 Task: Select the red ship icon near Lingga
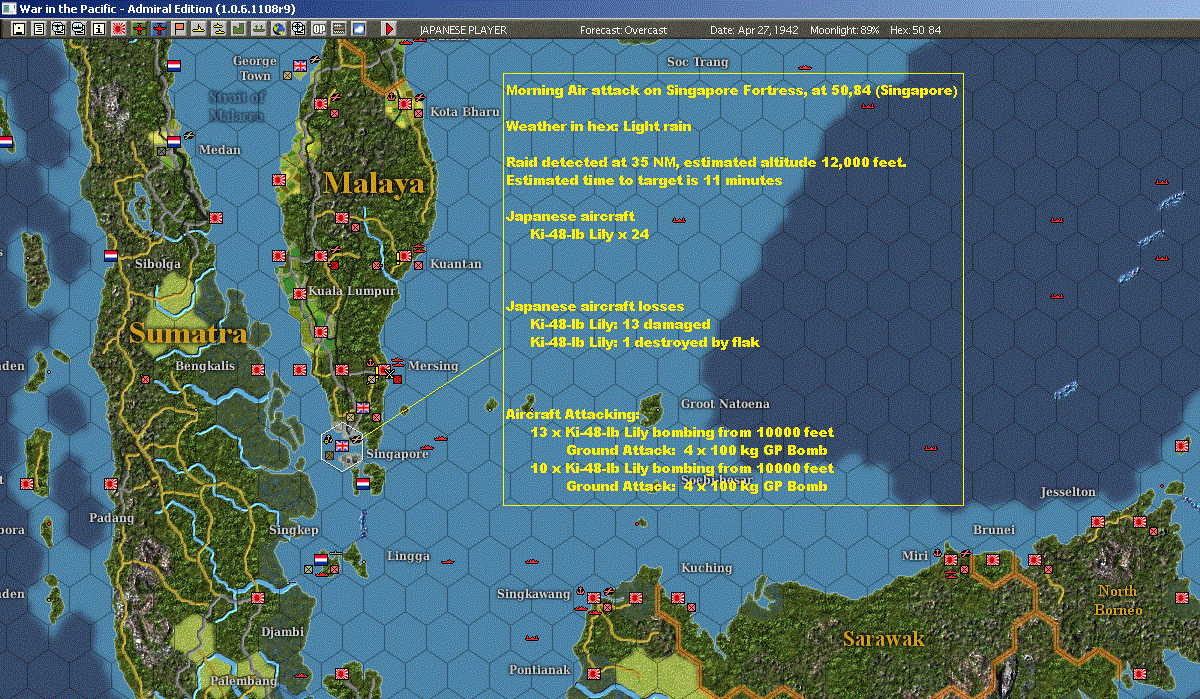(448, 560)
